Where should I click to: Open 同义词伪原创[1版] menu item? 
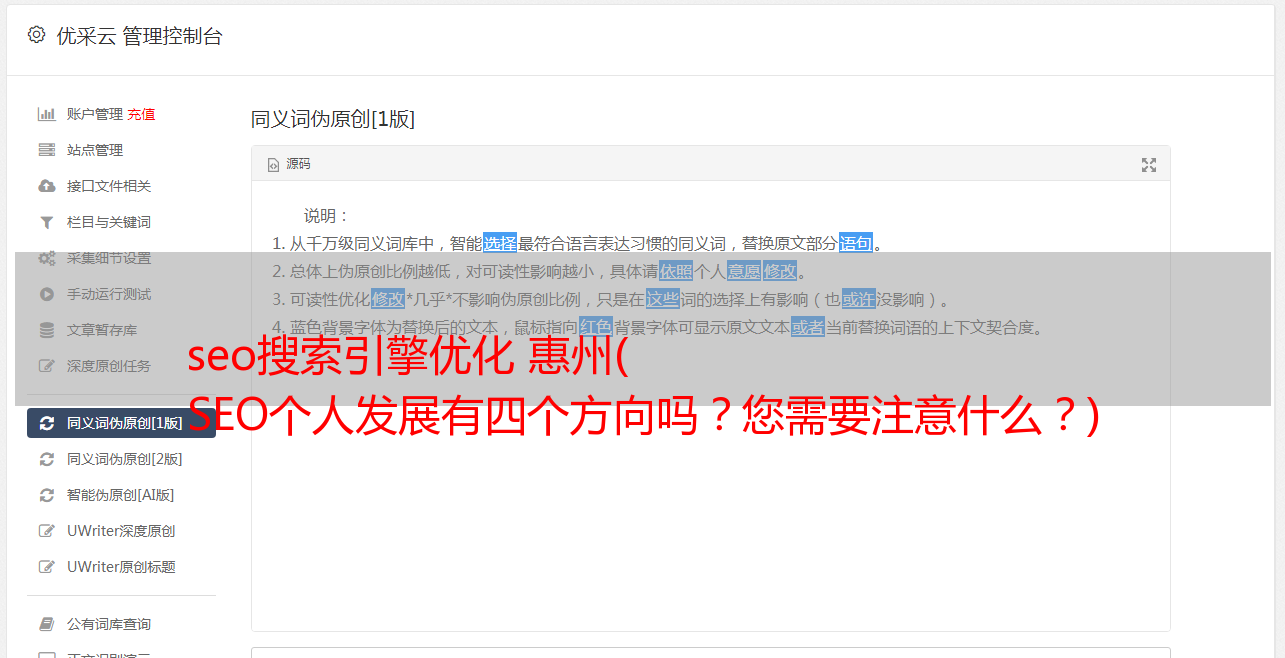tap(121, 423)
